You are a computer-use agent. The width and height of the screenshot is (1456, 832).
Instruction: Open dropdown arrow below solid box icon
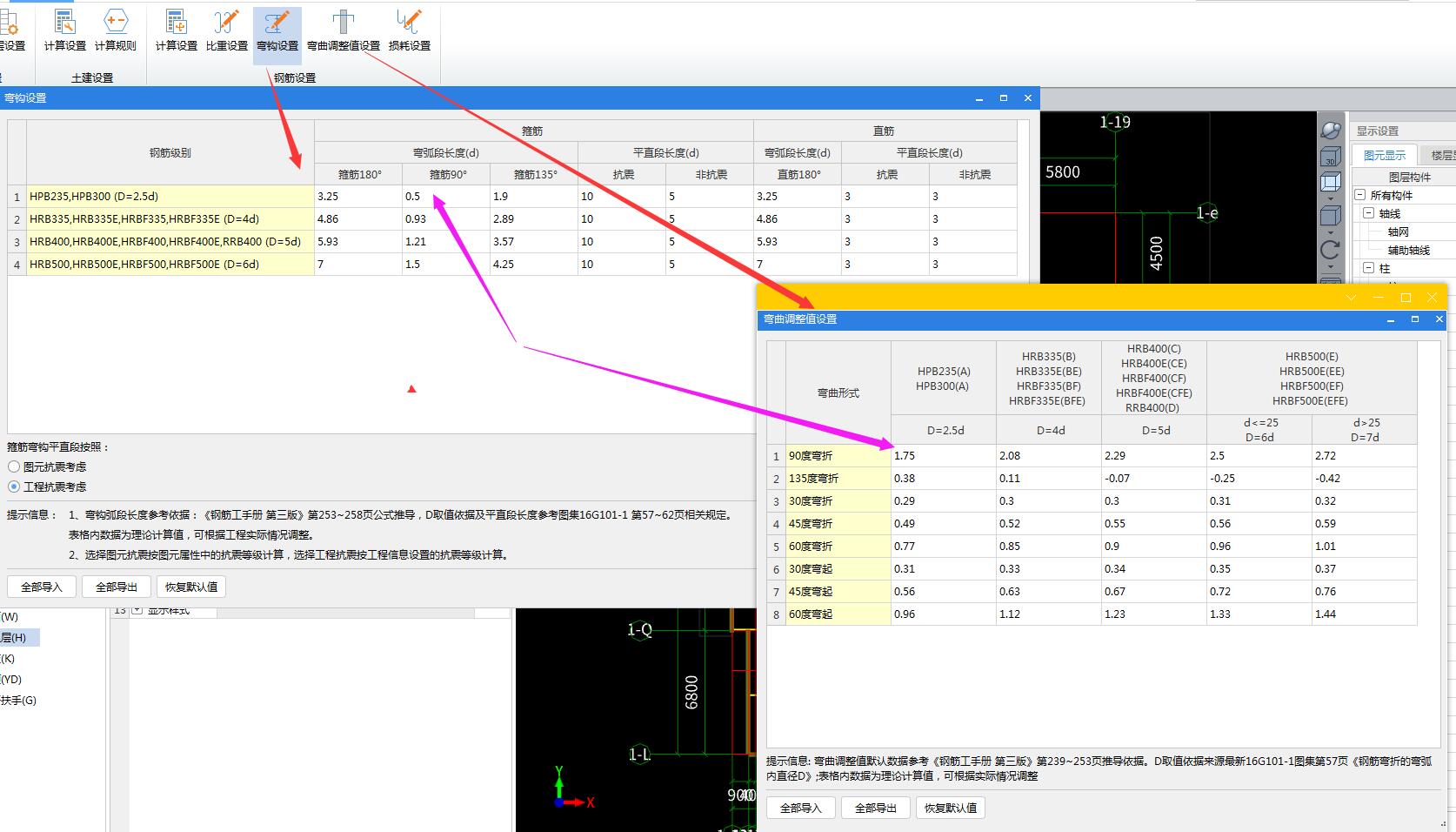[x=1331, y=232]
